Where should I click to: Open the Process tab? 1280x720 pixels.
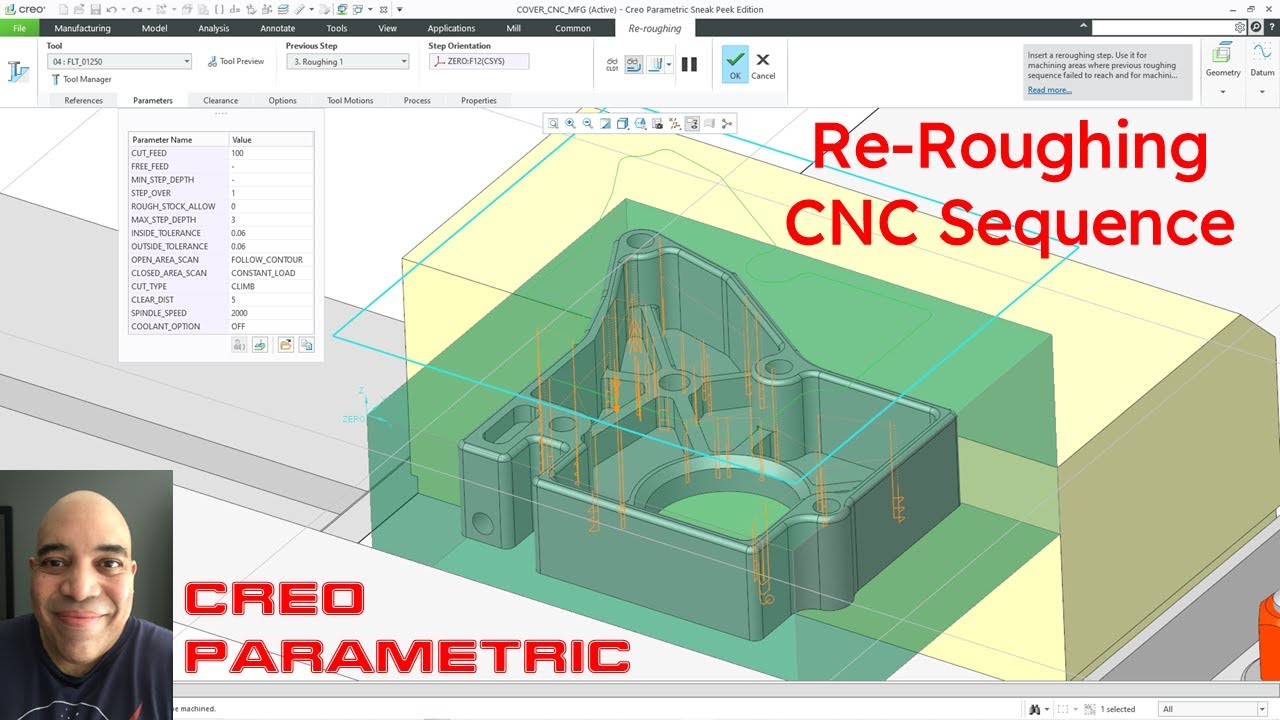tap(417, 100)
